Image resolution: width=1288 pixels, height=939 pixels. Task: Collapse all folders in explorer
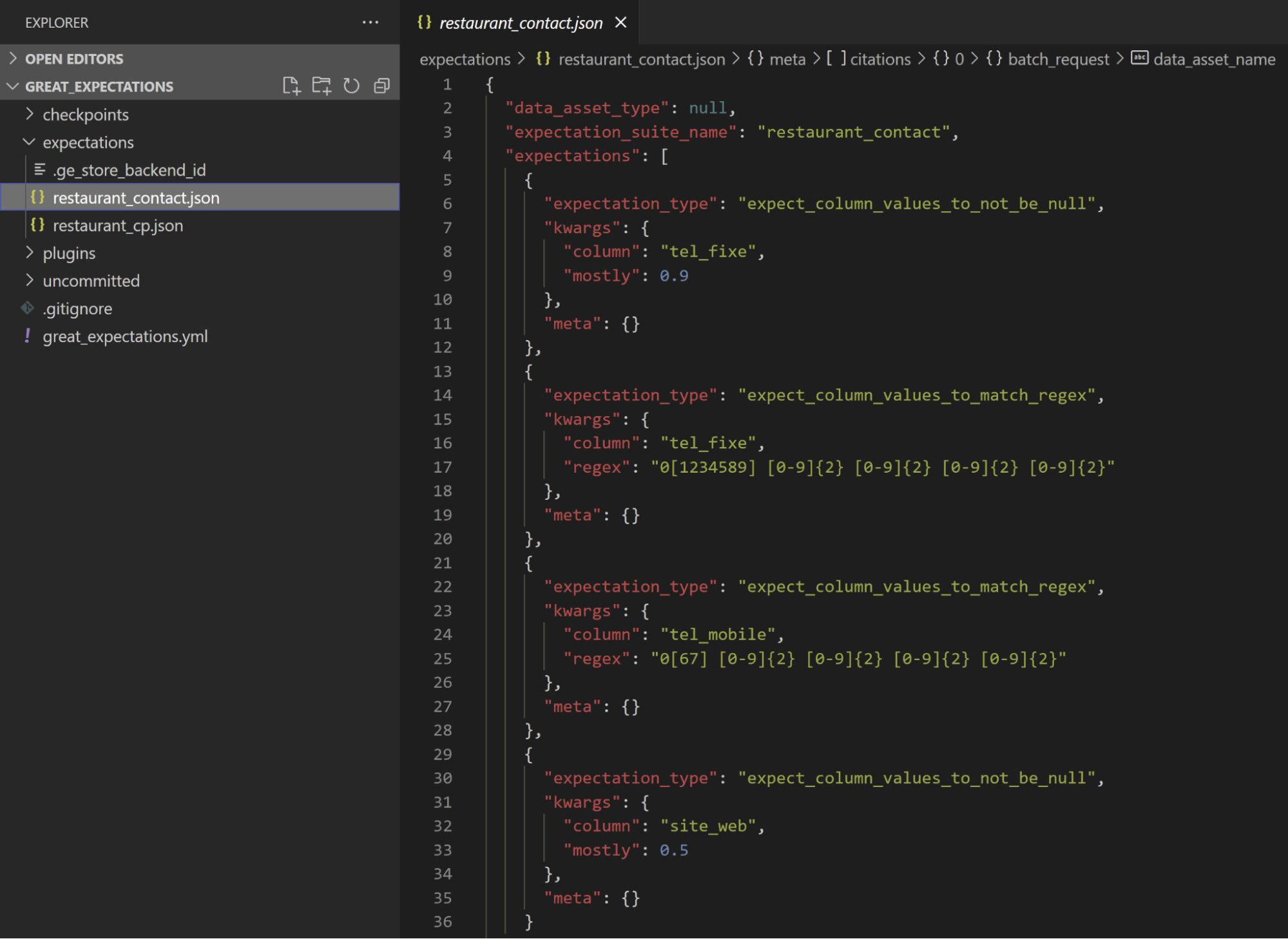(x=382, y=86)
